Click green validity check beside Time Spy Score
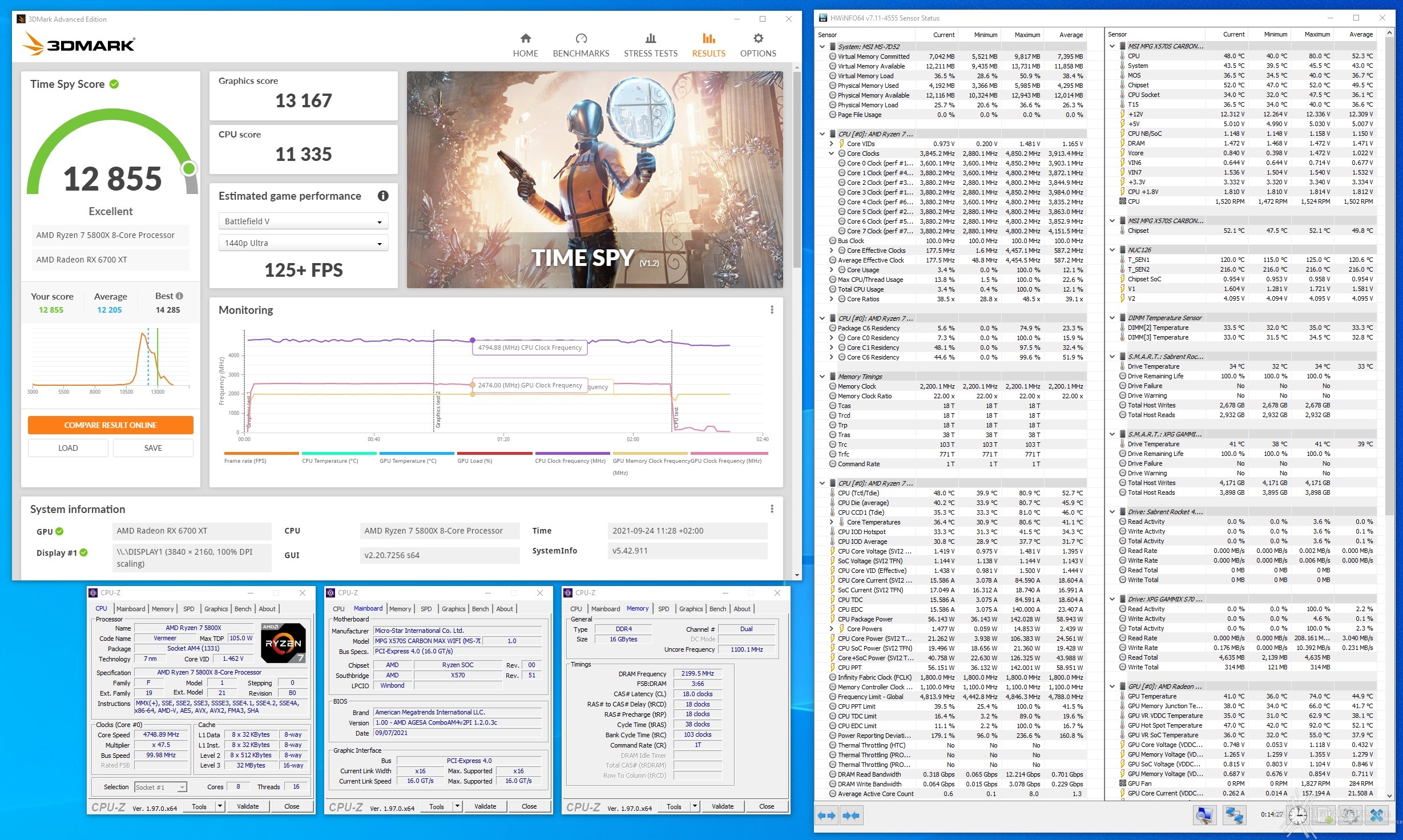Viewport: 1403px width, 840px height. coord(114,84)
